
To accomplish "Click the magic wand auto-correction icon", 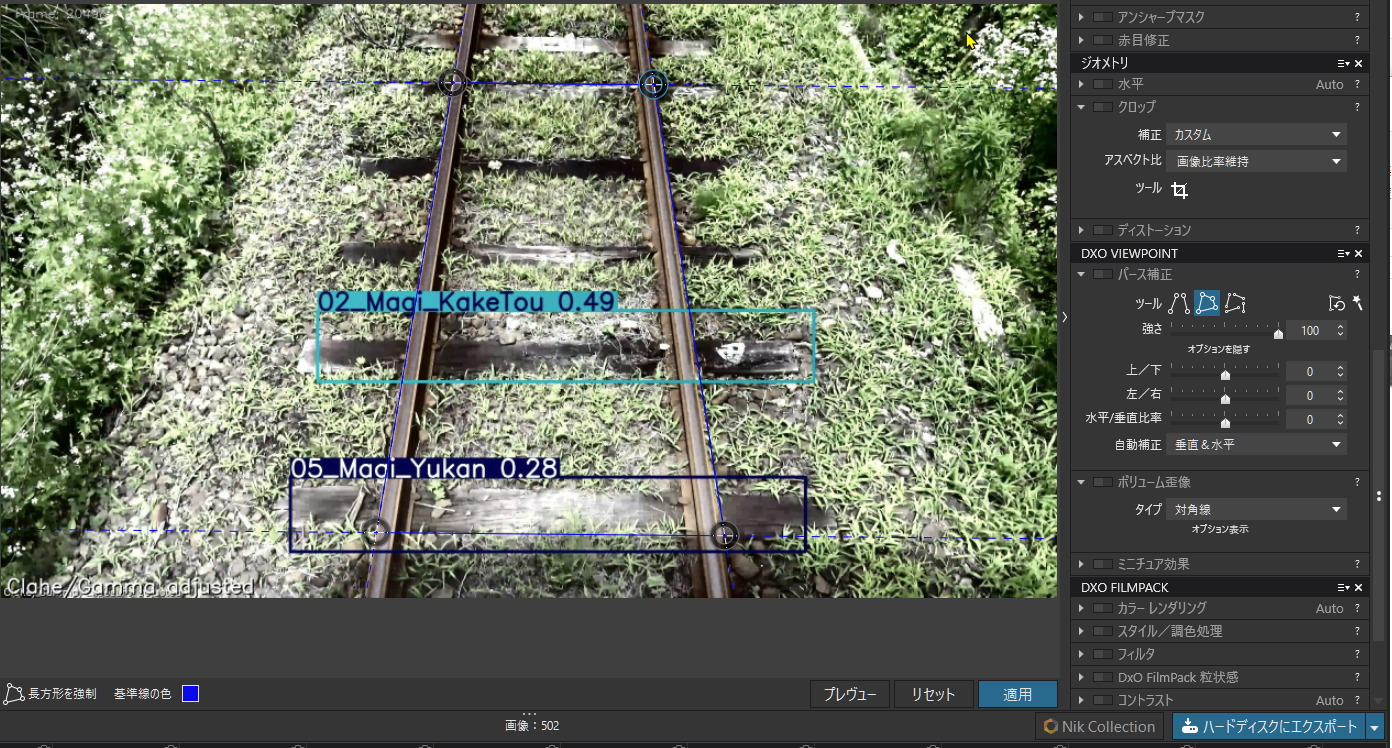I will 1358,302.
